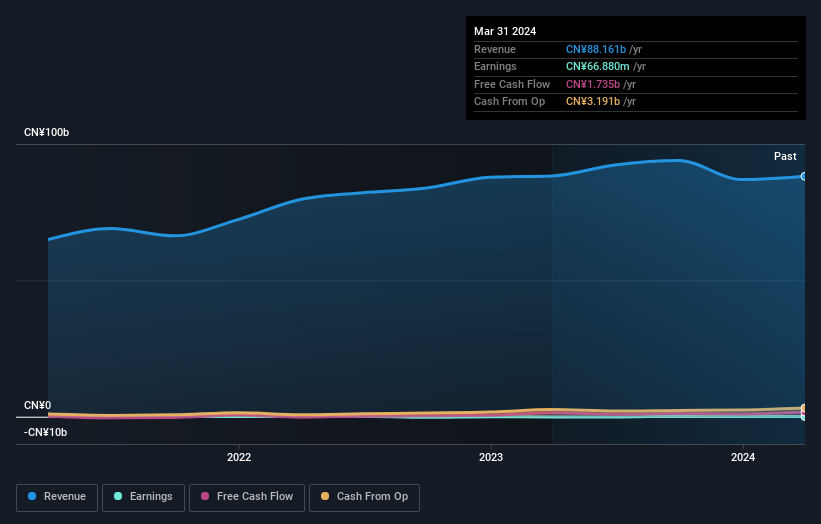
Task: Click the CN¥1.735b free cash flow value
Action: (593, 84)
